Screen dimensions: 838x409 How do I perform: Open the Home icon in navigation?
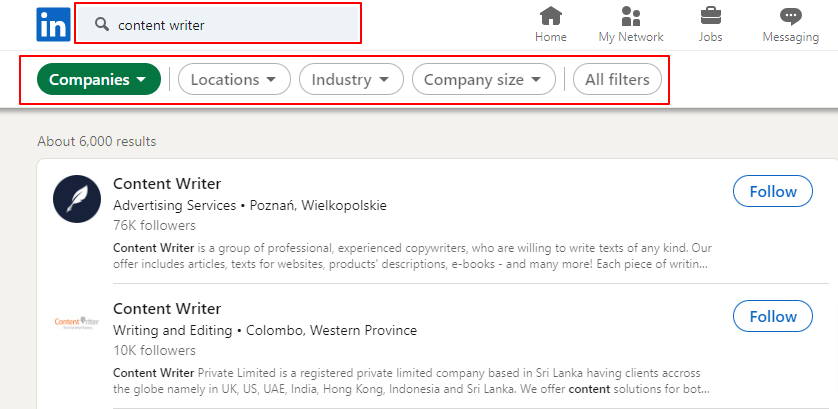(x=551, y=16)
